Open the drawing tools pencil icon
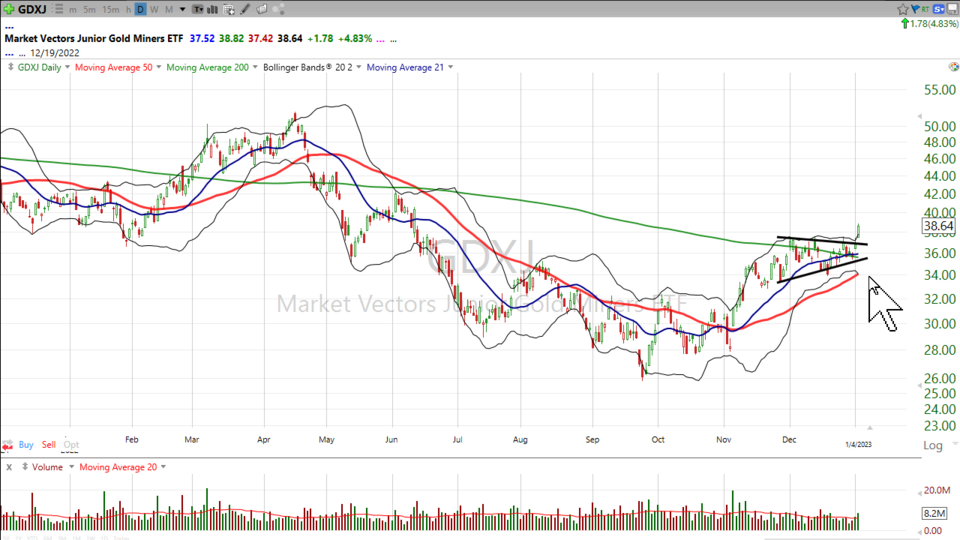Screen dimensions: 960x540 coord(245,10)
